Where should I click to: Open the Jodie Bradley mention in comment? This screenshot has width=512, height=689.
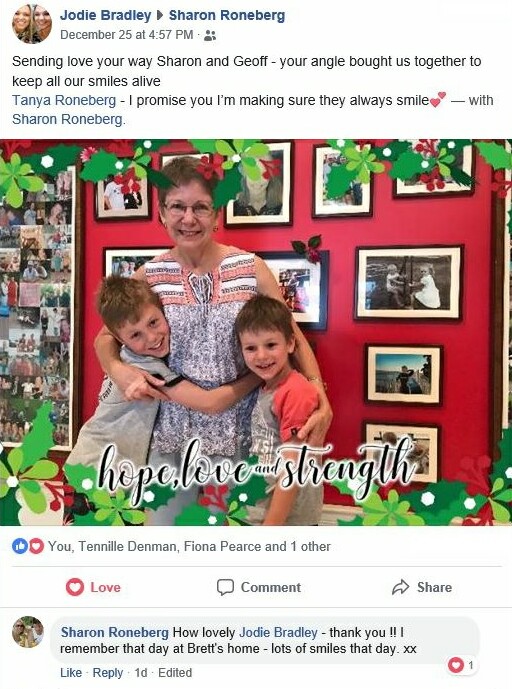[x=278, y=633]
